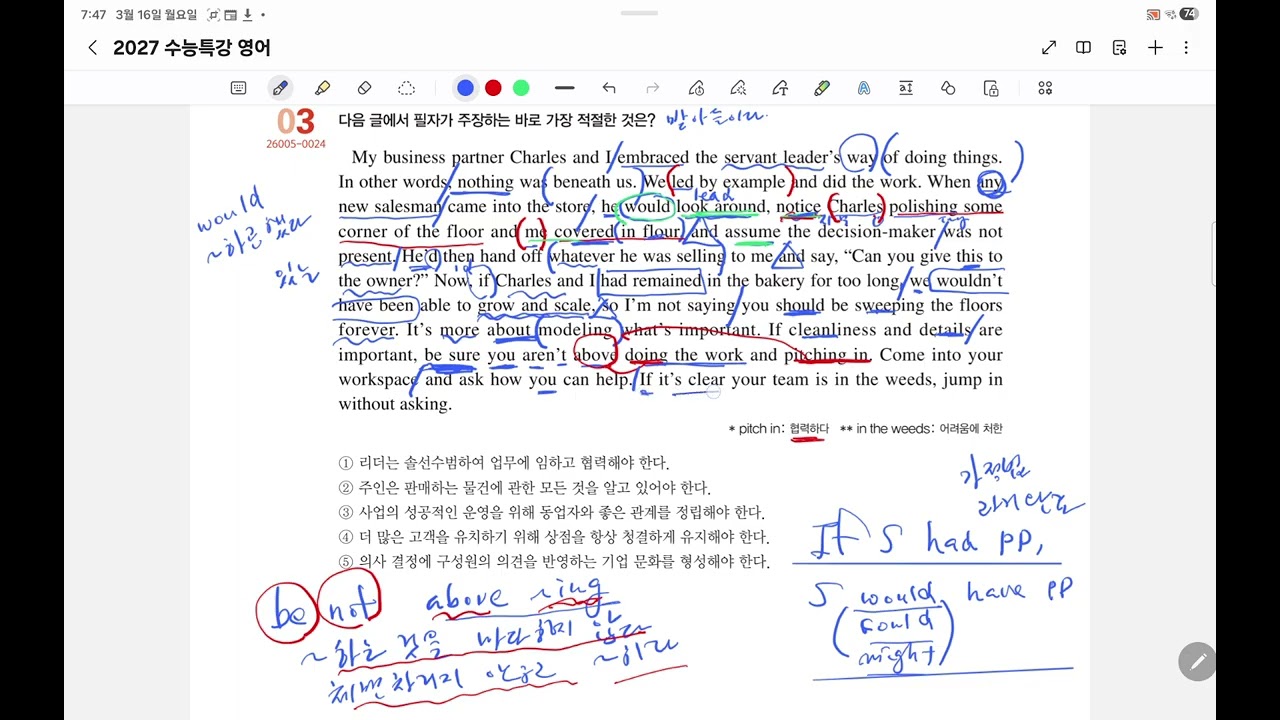Select the lasso selection tool
Viewport: 1280px width, 720px height.
(x=406, y=88)
